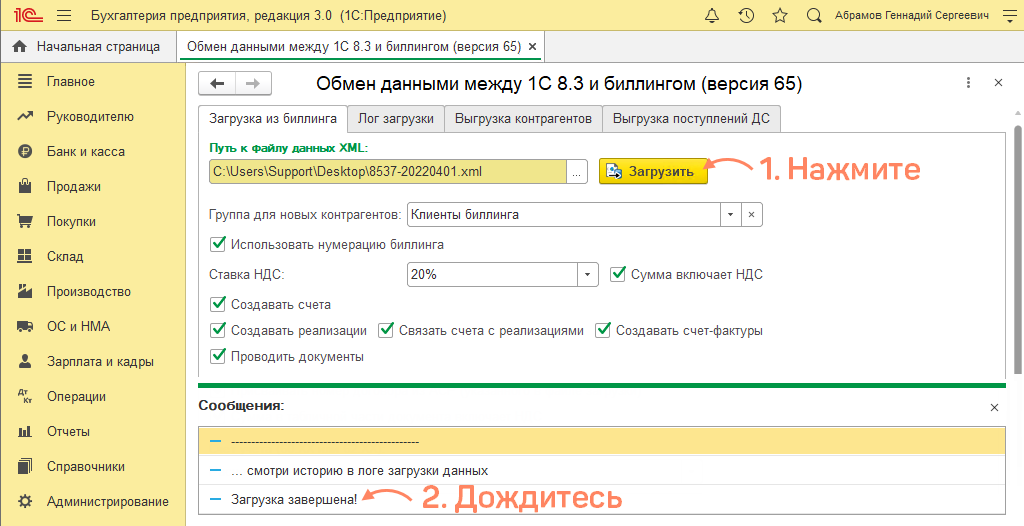The image size is (1024, 526).
Task: Open Продажи section
Action: click(x=74, y=186)
